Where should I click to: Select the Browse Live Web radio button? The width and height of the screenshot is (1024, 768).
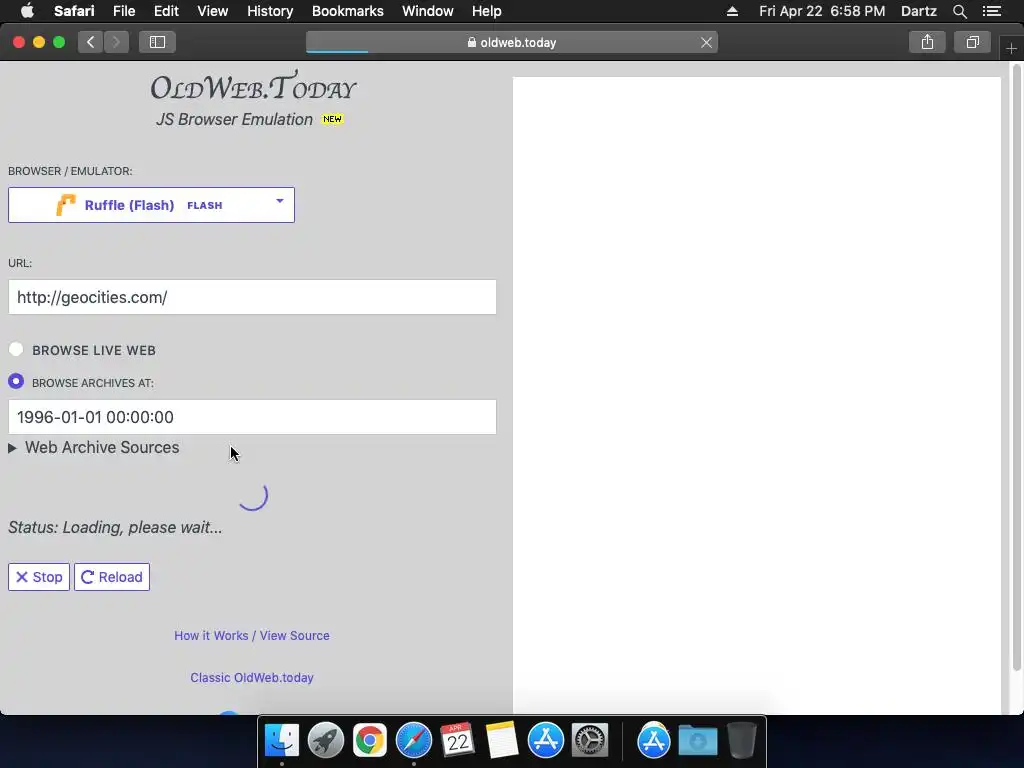[16, 349]
